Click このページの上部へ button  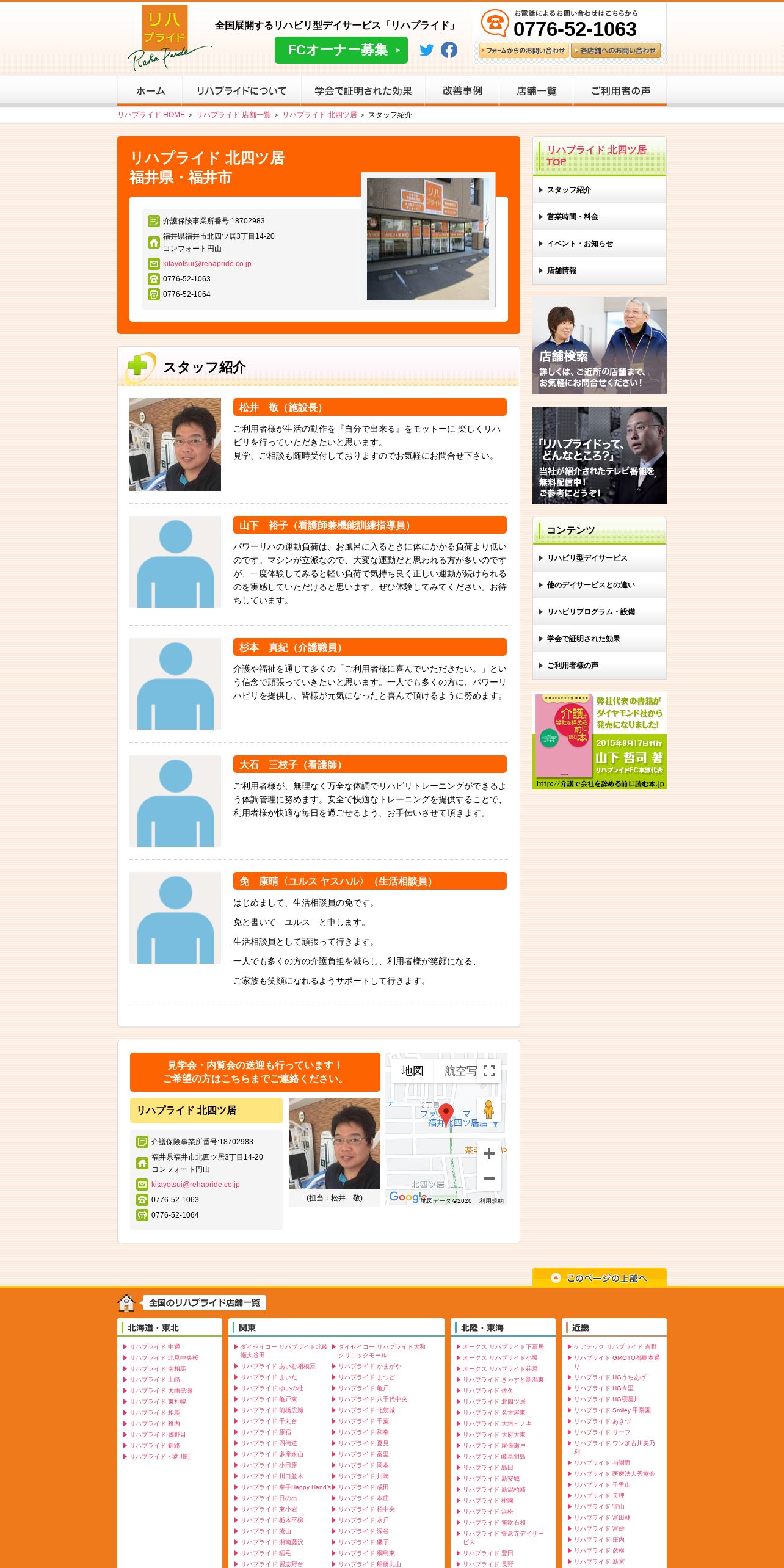click(x=599, y=1277)
